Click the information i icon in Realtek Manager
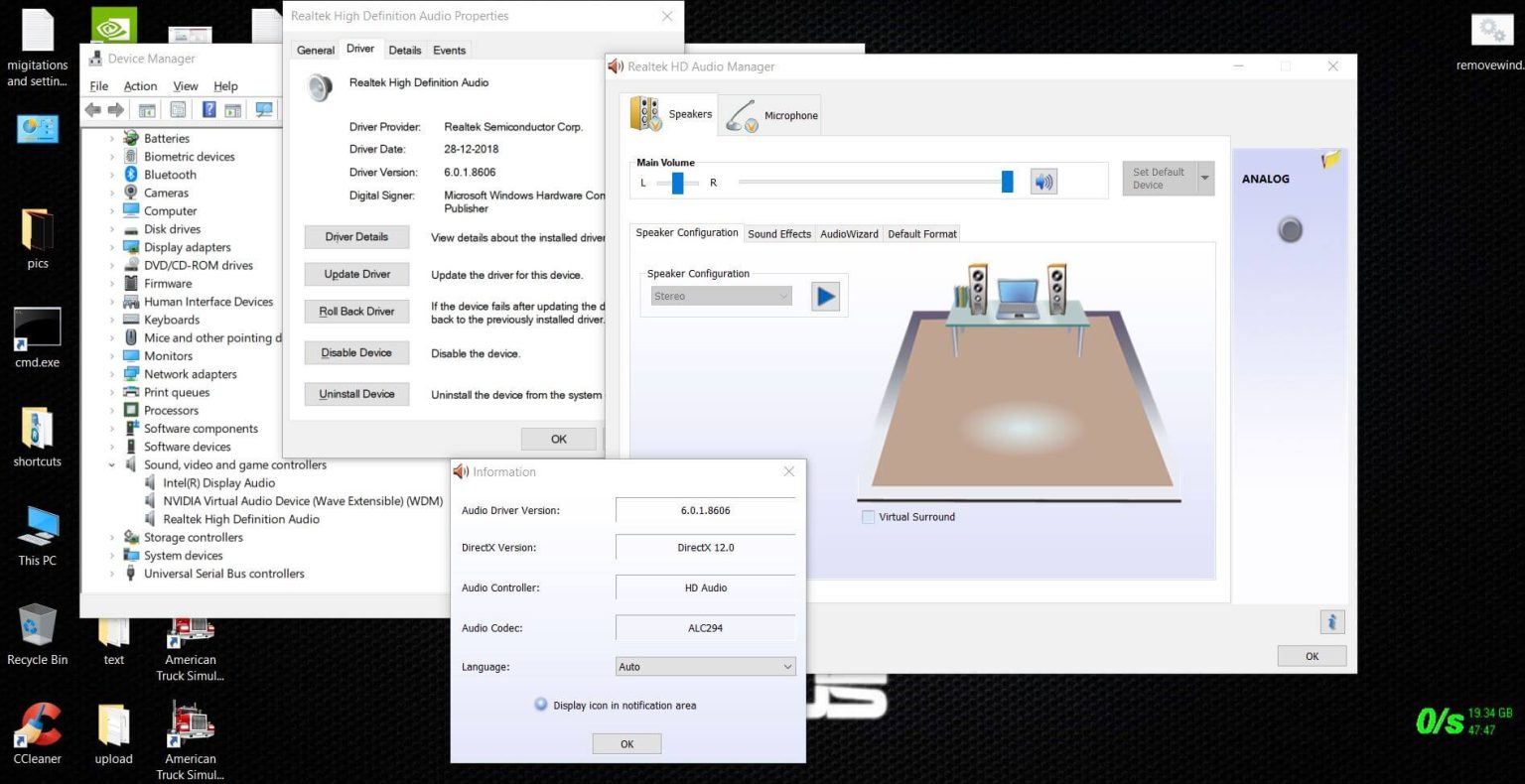 tap(1331, 621)
